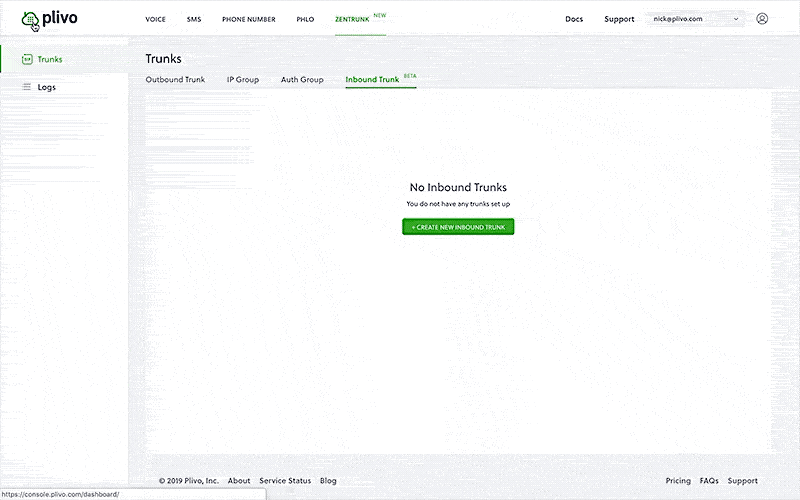Navigate to PHLO

coord(305,19)
